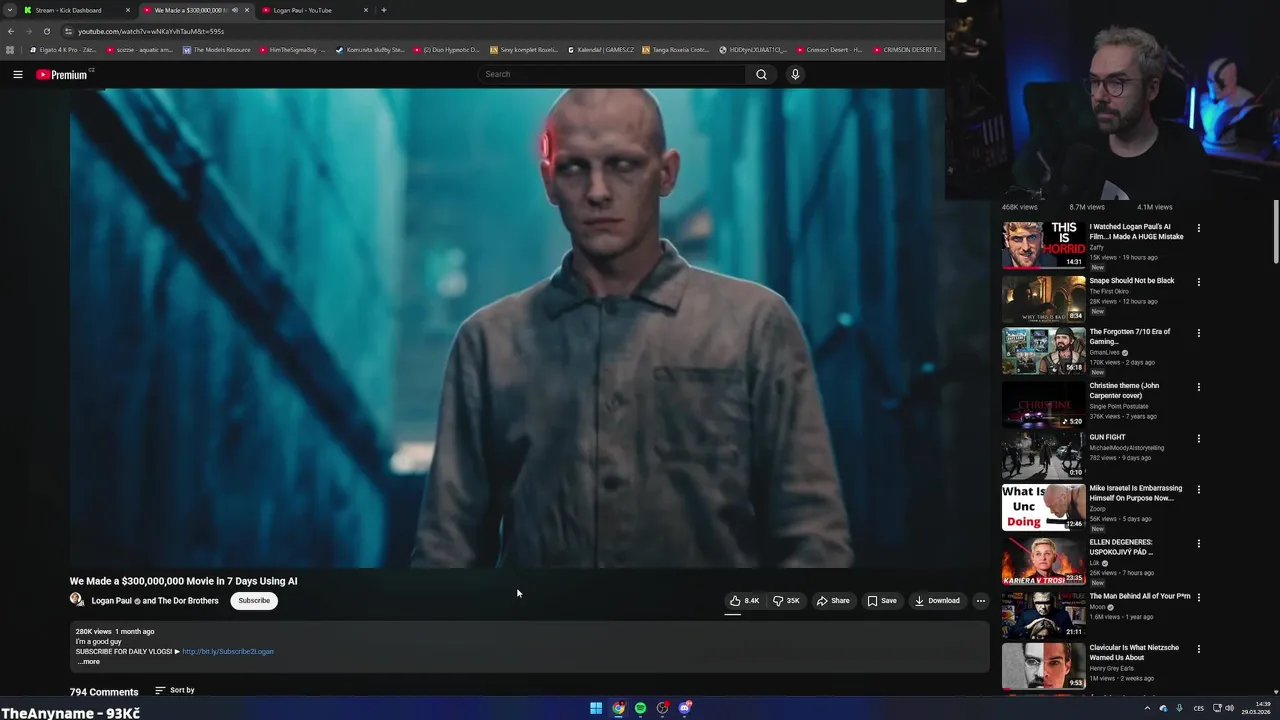Like the video with thumbs-up 8.4K
This screenshot has height=720, width=1280.
pos(744,601)
